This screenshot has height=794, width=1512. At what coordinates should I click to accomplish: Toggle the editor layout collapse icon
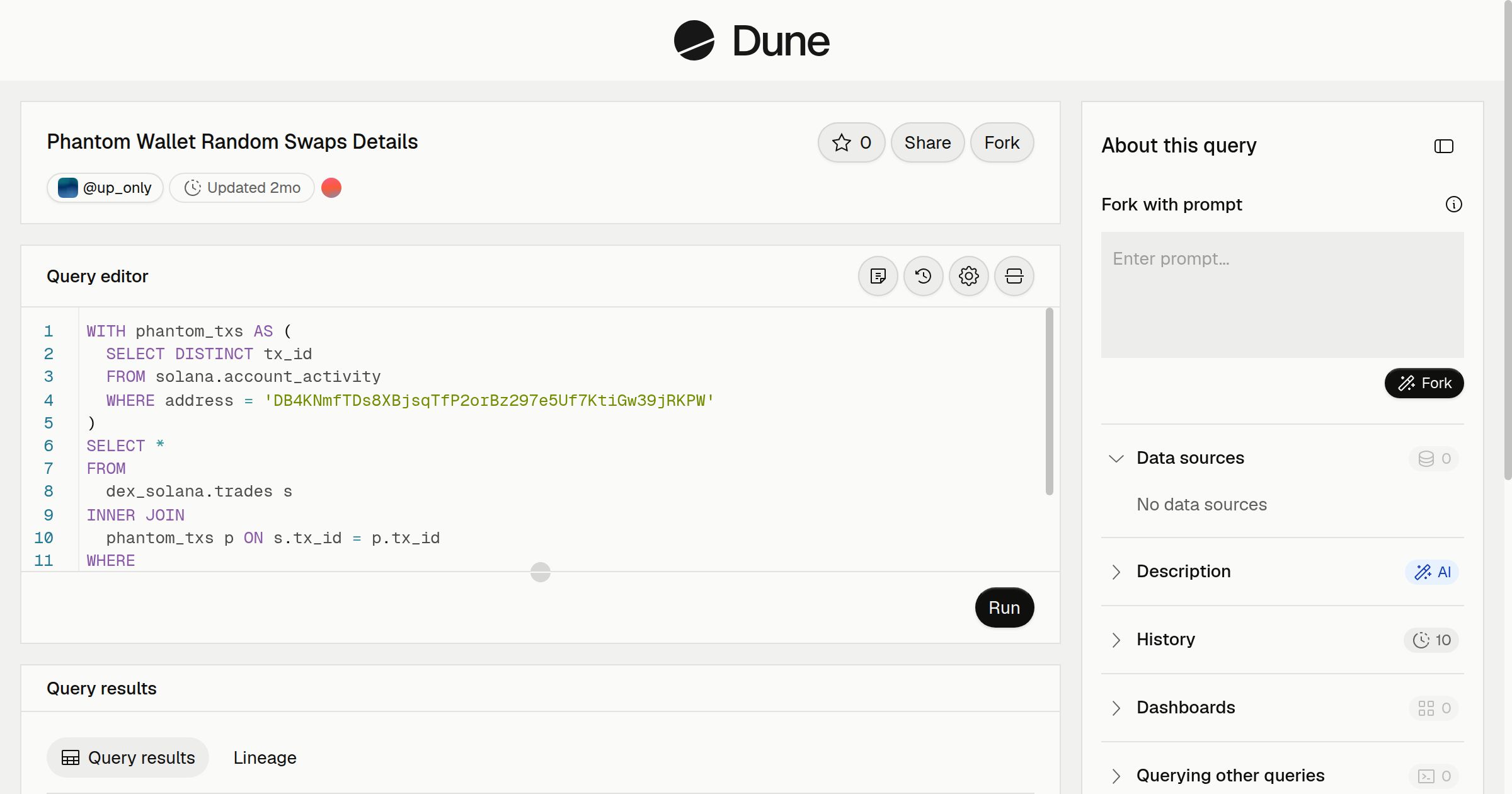pyautogui.click(x=1014, y=276)
